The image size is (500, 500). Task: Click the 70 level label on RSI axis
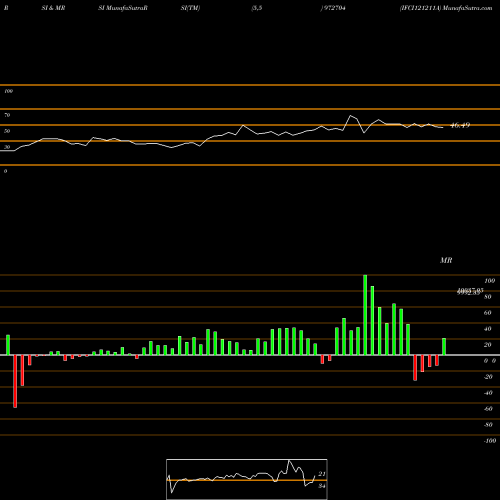tap(7, 115)
